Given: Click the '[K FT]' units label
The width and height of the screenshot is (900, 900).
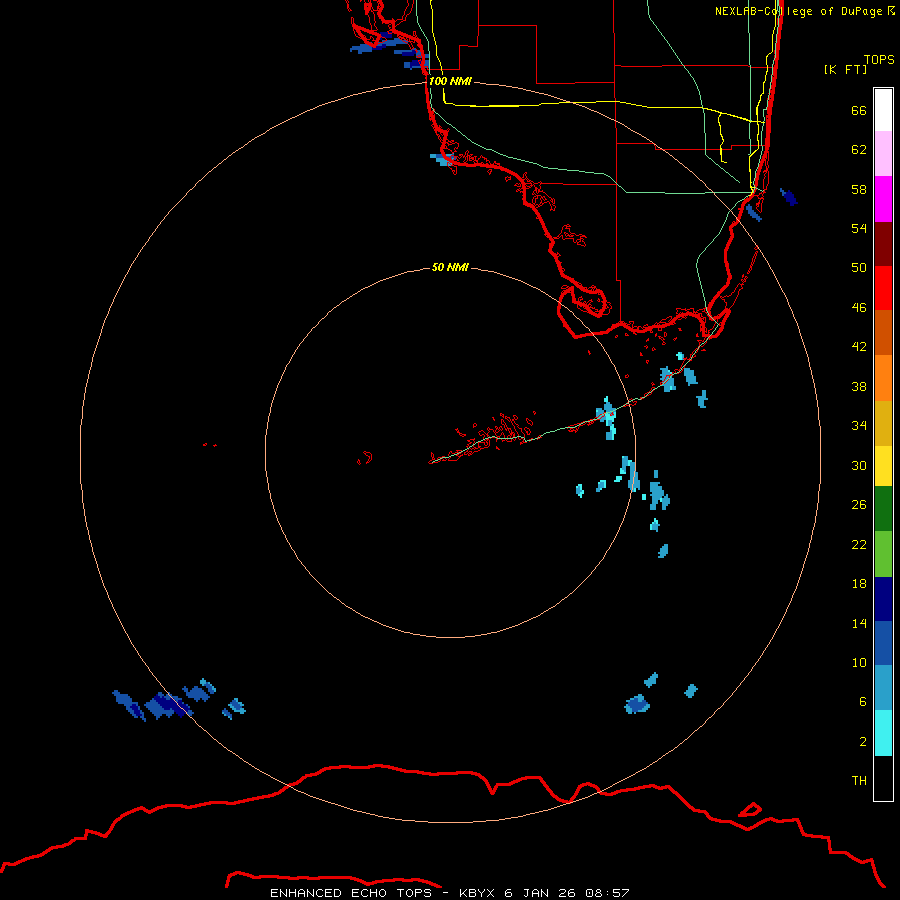Looking at the screenshot, I should tap(845, 69).
